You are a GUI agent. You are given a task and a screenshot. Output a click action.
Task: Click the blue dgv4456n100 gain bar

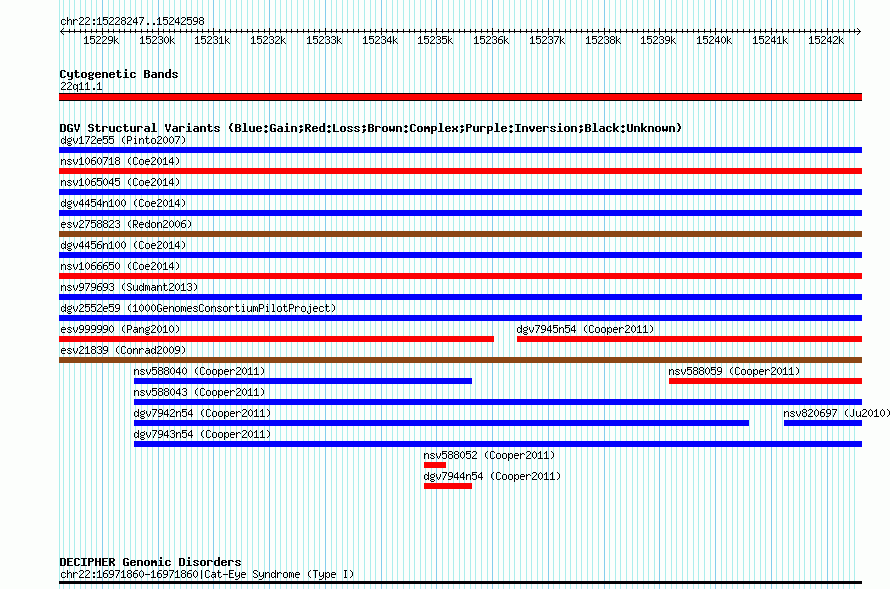[460, 255]
